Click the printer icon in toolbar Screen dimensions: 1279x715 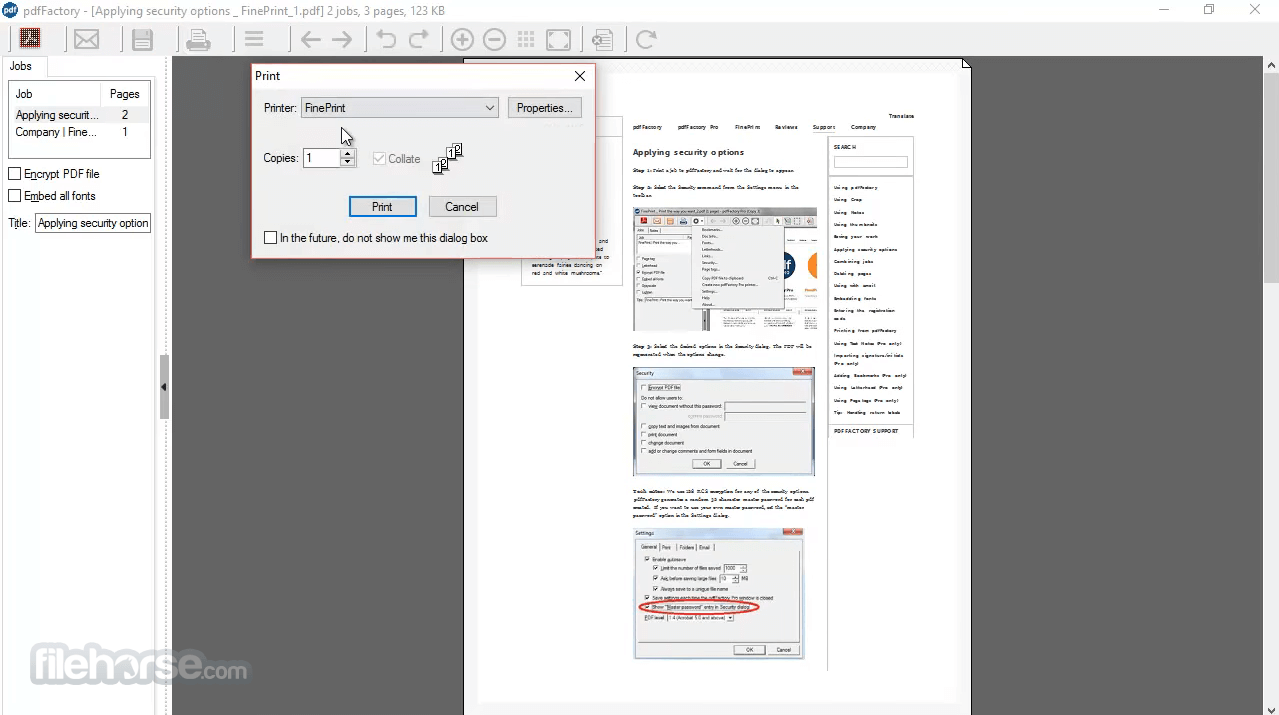coord(199,40)
